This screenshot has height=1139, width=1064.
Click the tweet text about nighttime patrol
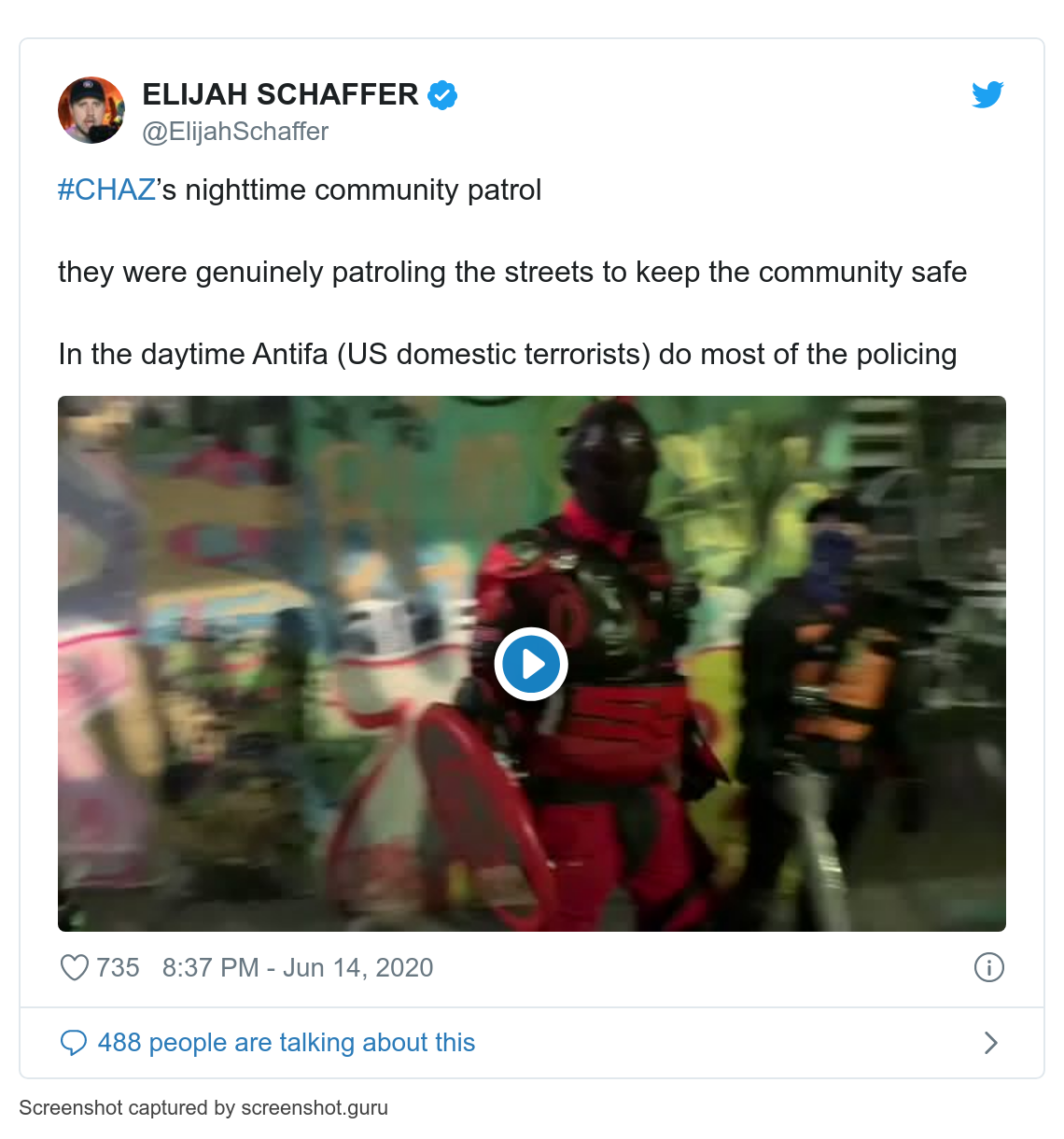300,190
